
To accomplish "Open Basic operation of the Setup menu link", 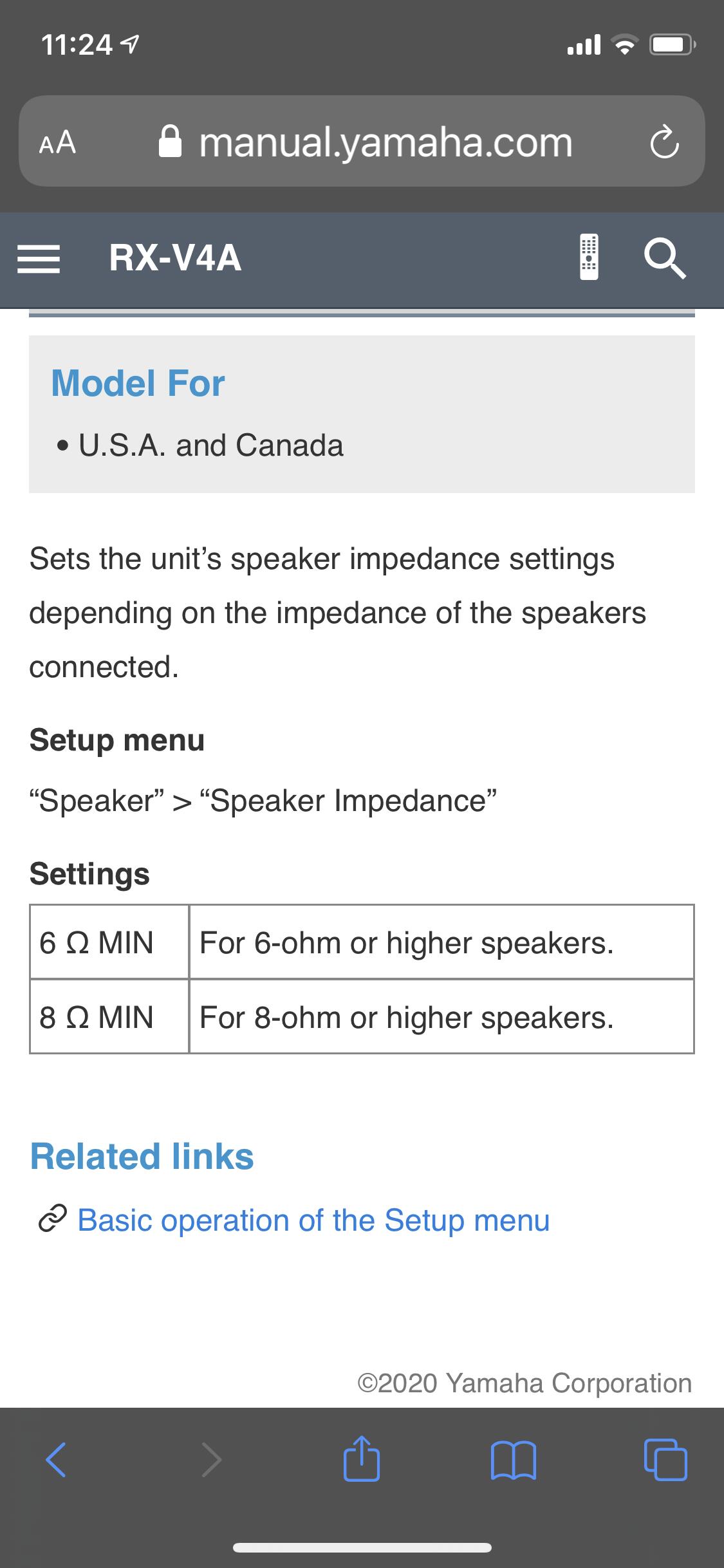I will coord(313,1220).
